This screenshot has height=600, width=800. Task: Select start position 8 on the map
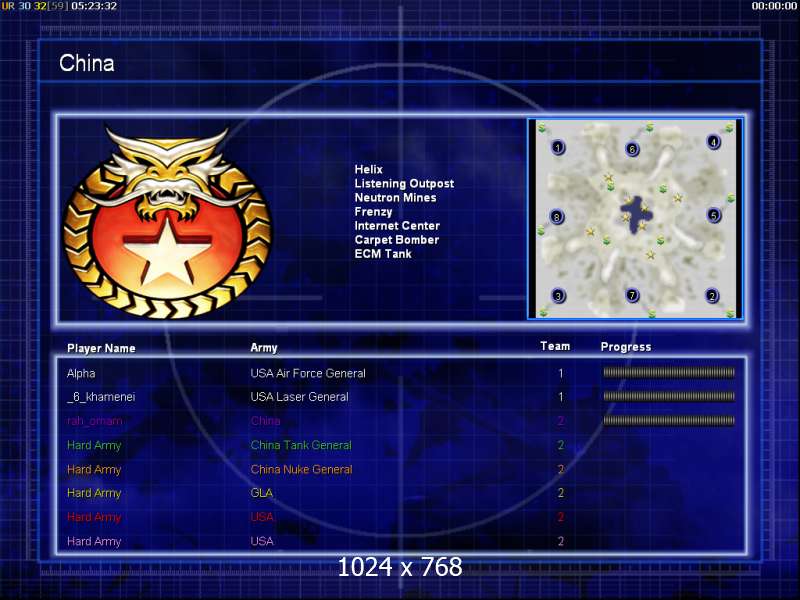pos(557,217)
